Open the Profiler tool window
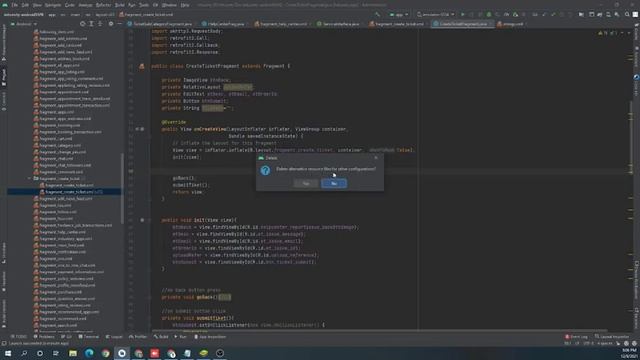 click(138, 337)
